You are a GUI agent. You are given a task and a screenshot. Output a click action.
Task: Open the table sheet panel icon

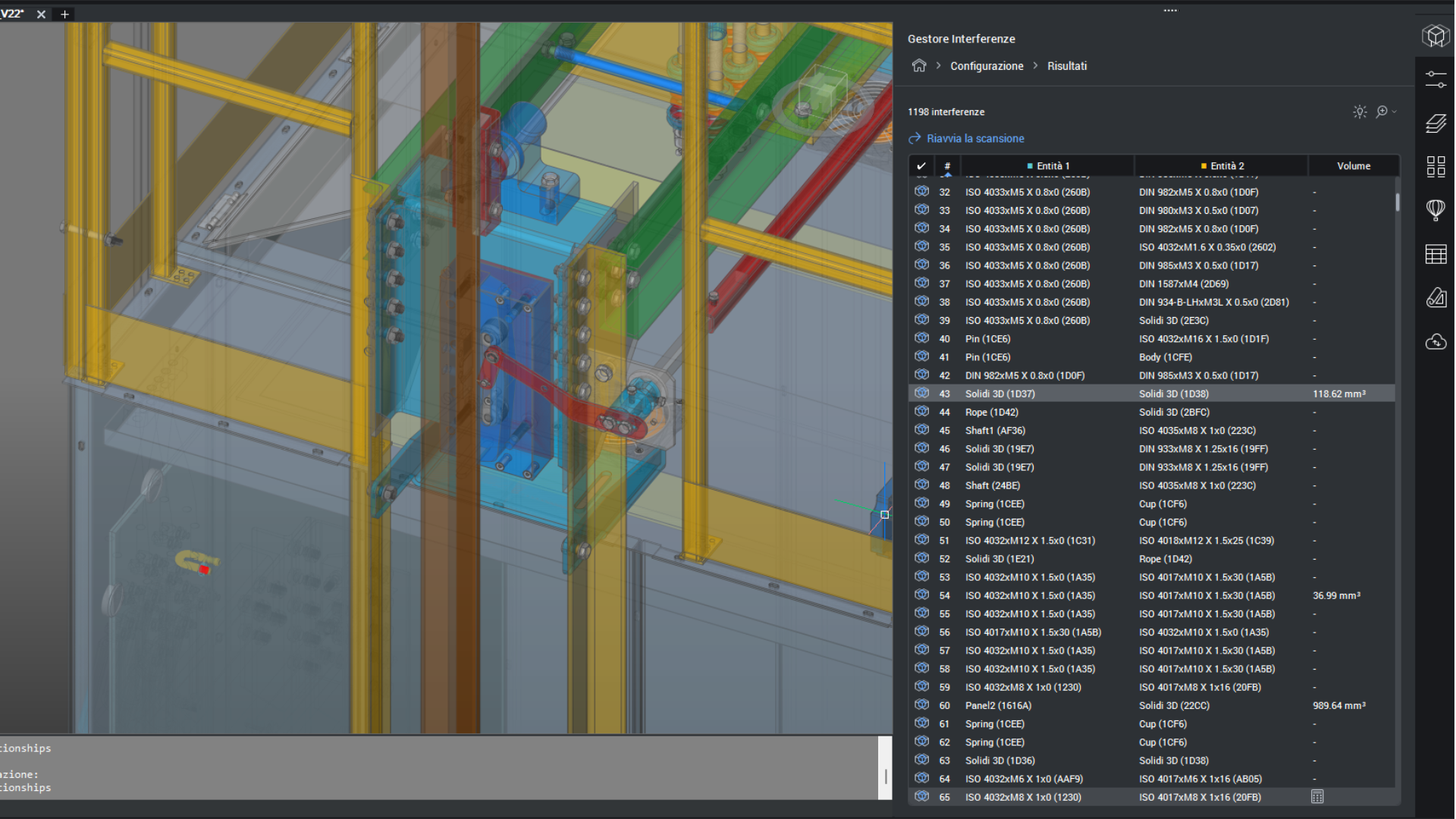[x=1436, y=254]
